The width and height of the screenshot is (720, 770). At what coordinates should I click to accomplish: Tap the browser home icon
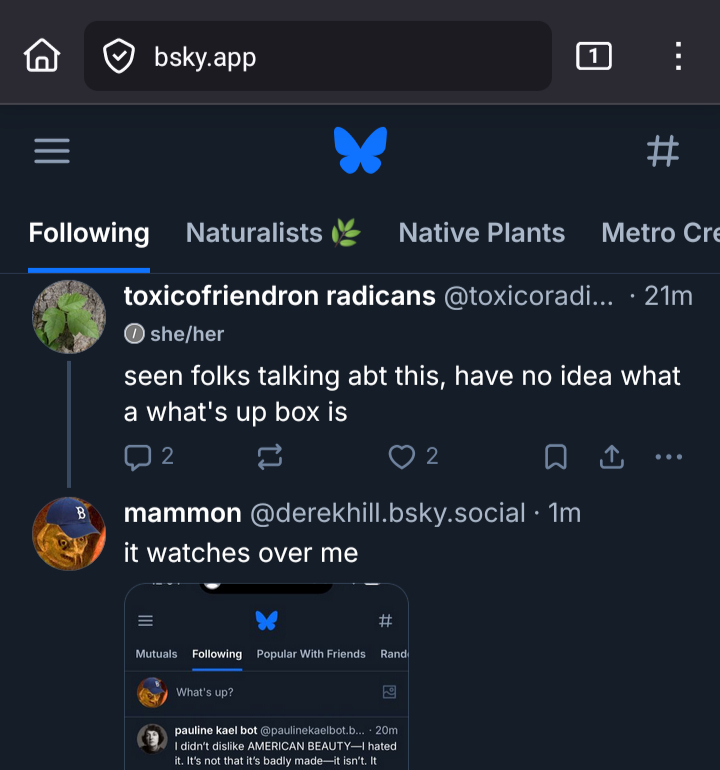pos(42,56)
